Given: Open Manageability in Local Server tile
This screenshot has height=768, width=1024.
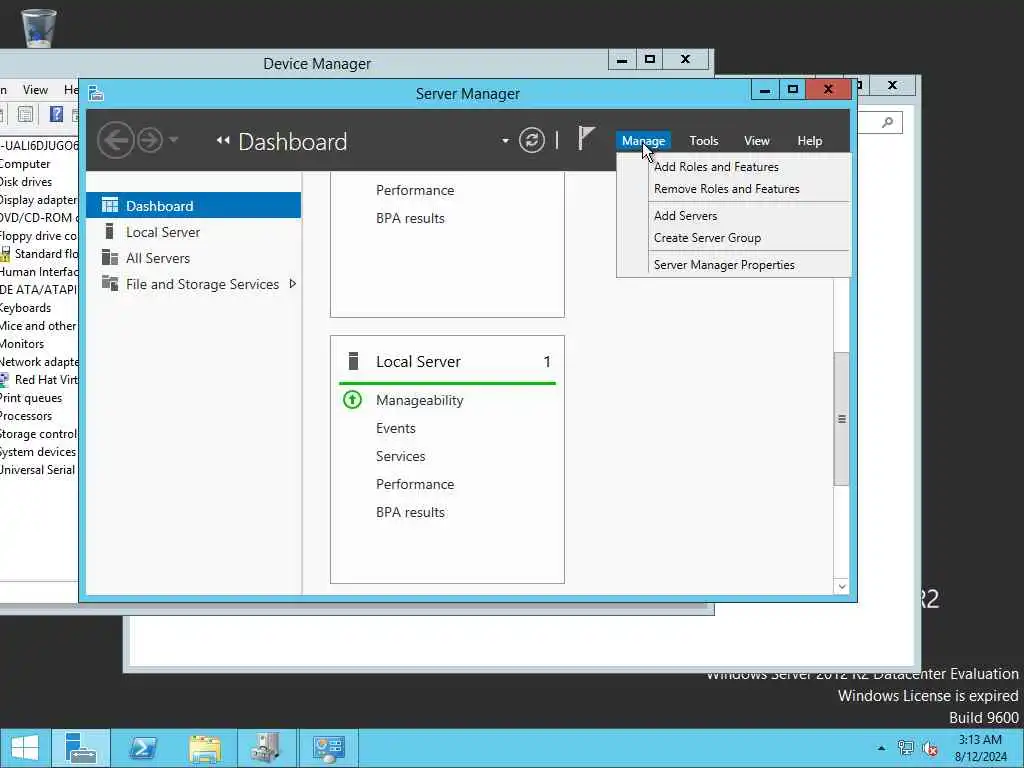Looking at the screenshot, I should tap(419, 400).
